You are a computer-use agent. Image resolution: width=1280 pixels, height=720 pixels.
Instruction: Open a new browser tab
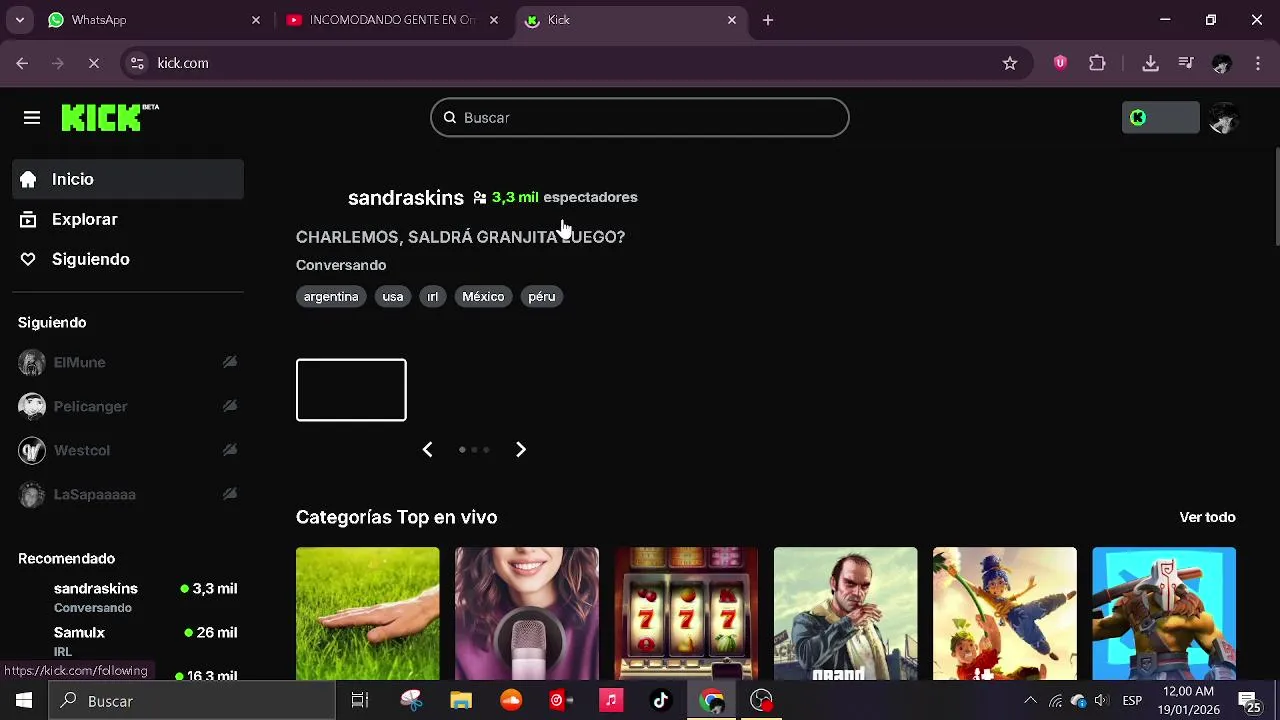click(x=768, y=20)
